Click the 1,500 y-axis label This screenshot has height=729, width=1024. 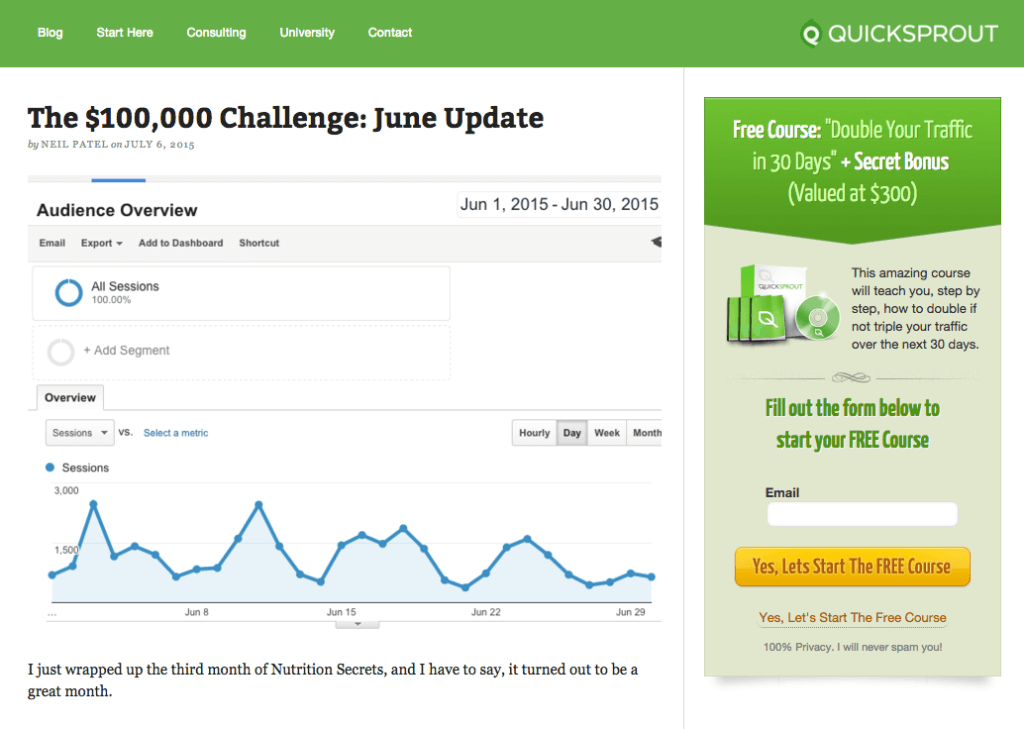(x=66, y=550)
